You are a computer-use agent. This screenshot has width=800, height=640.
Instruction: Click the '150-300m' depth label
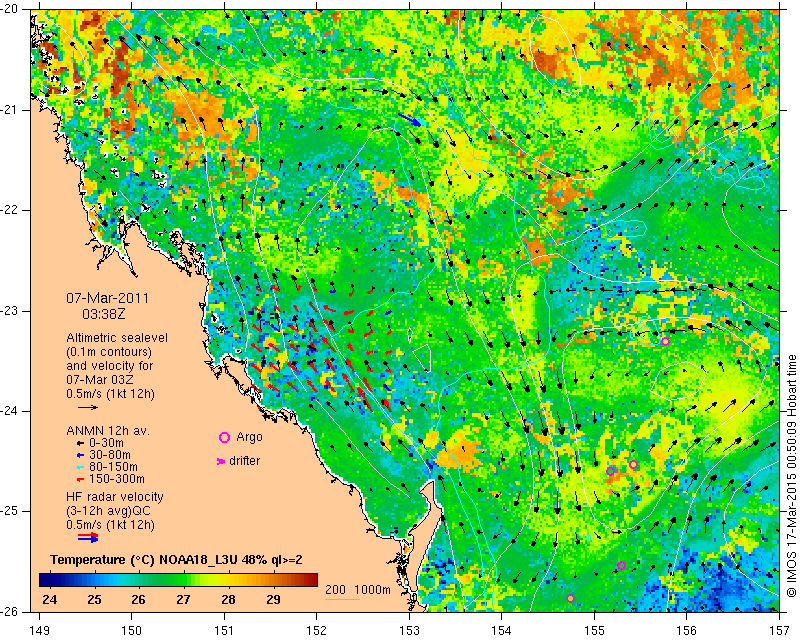(x=117, y=479)
